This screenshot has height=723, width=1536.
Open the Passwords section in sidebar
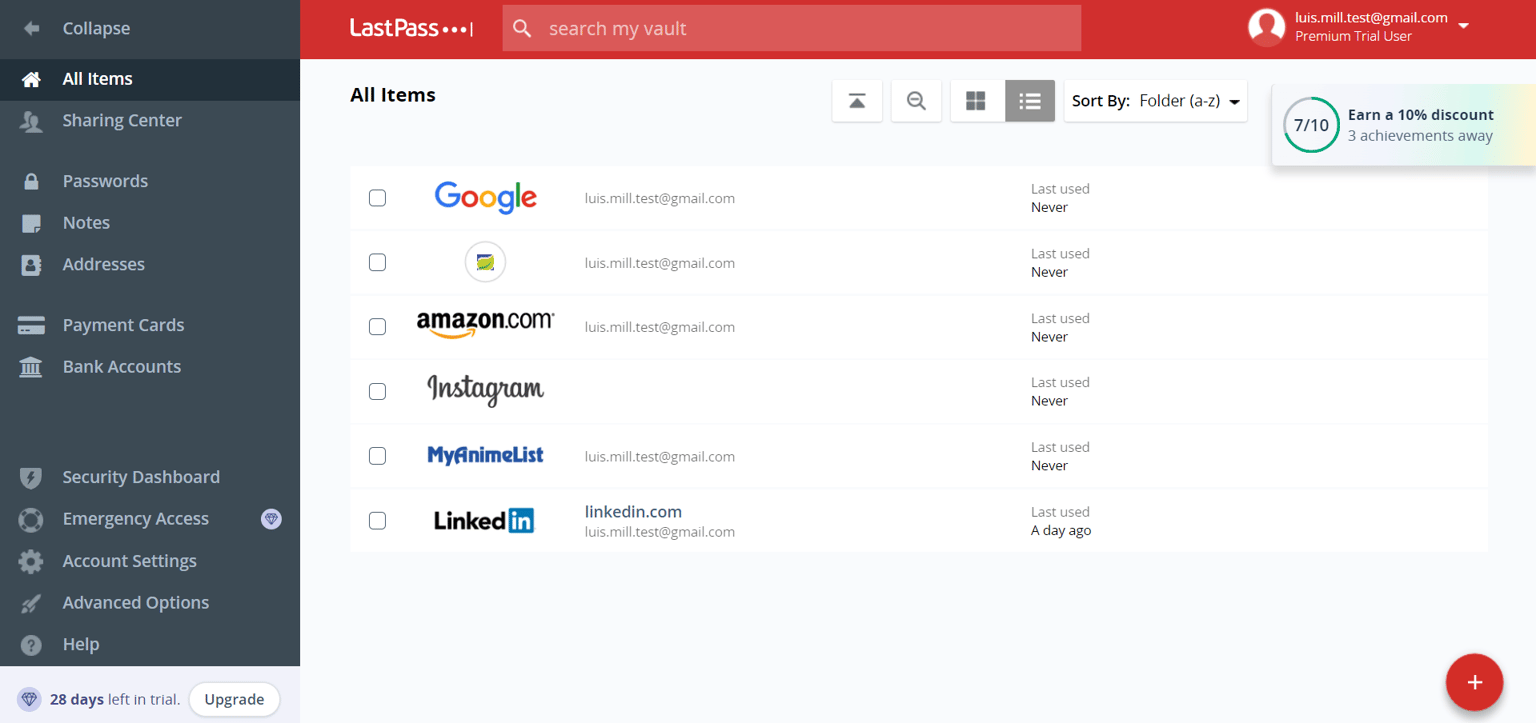(x=104, y=181)
